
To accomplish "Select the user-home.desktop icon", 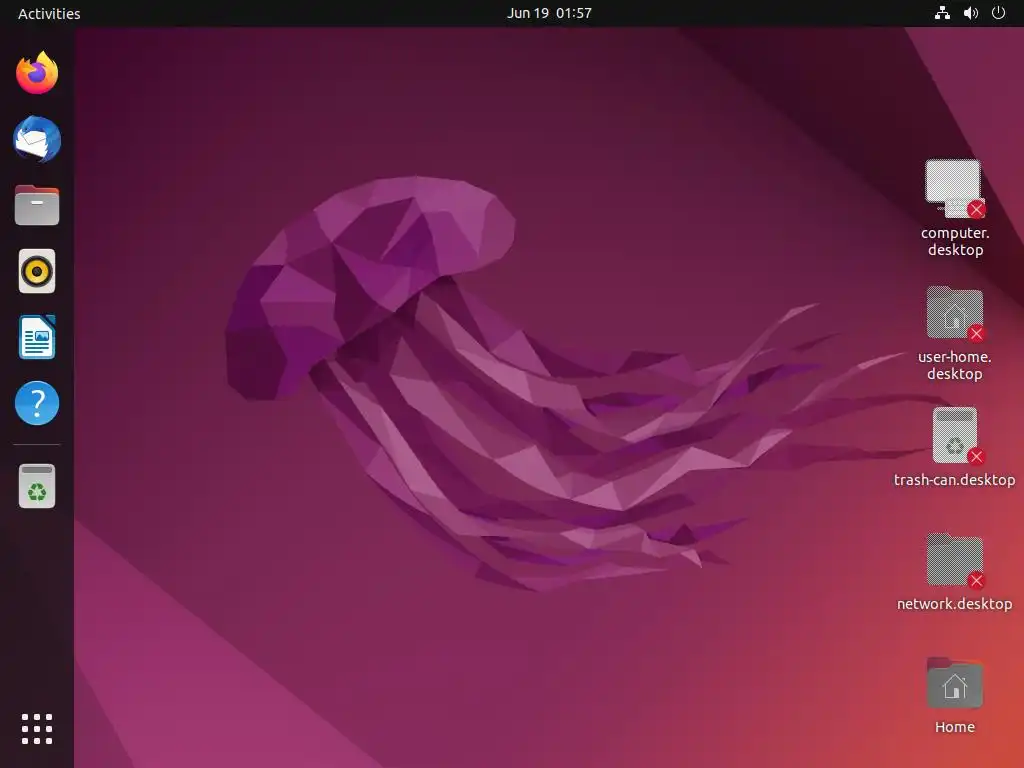I will pyautogui.click(x=954, y=313).
